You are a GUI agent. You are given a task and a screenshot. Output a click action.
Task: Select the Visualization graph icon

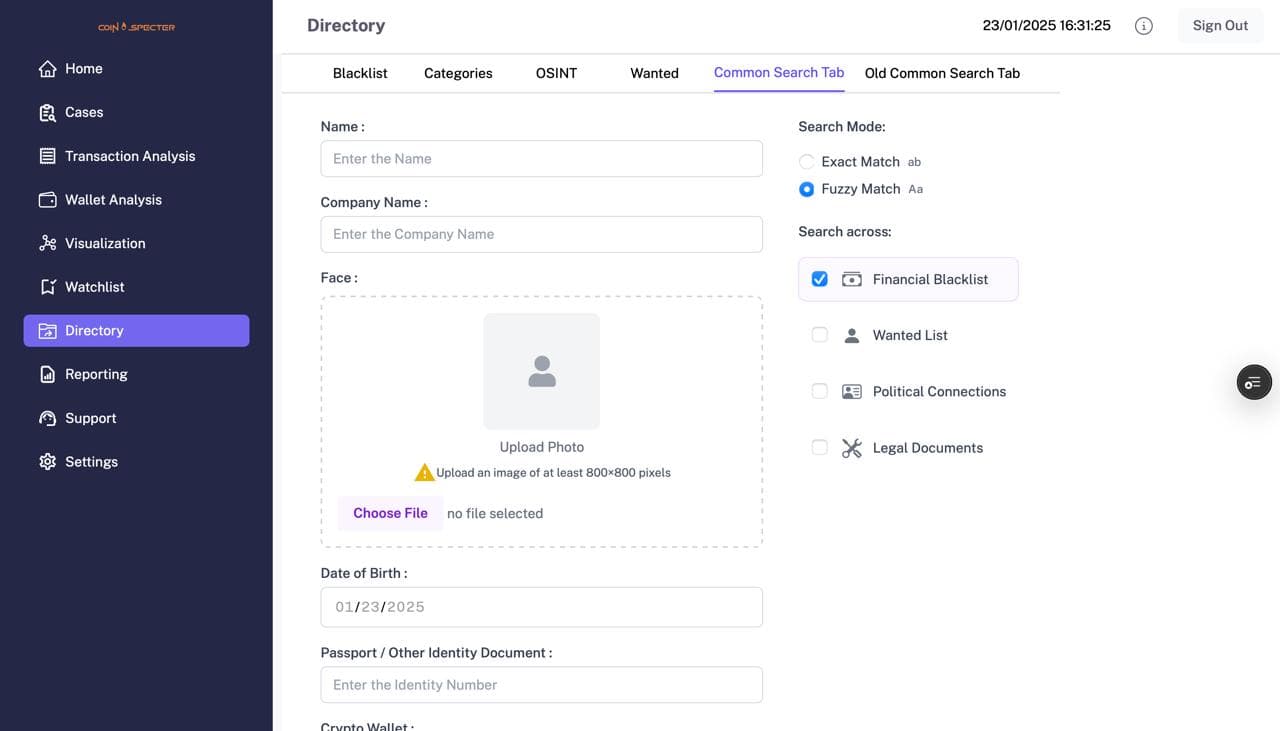[x=47, y=243]
